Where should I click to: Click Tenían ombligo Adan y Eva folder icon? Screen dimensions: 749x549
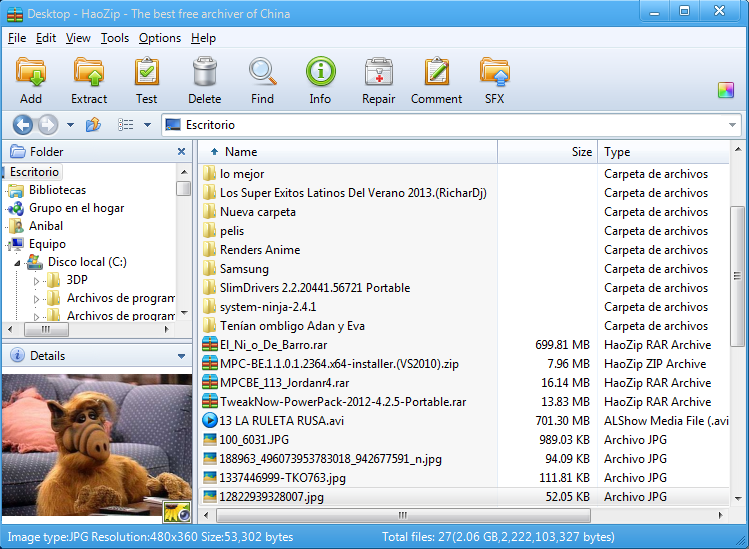(x=210, y=326)
